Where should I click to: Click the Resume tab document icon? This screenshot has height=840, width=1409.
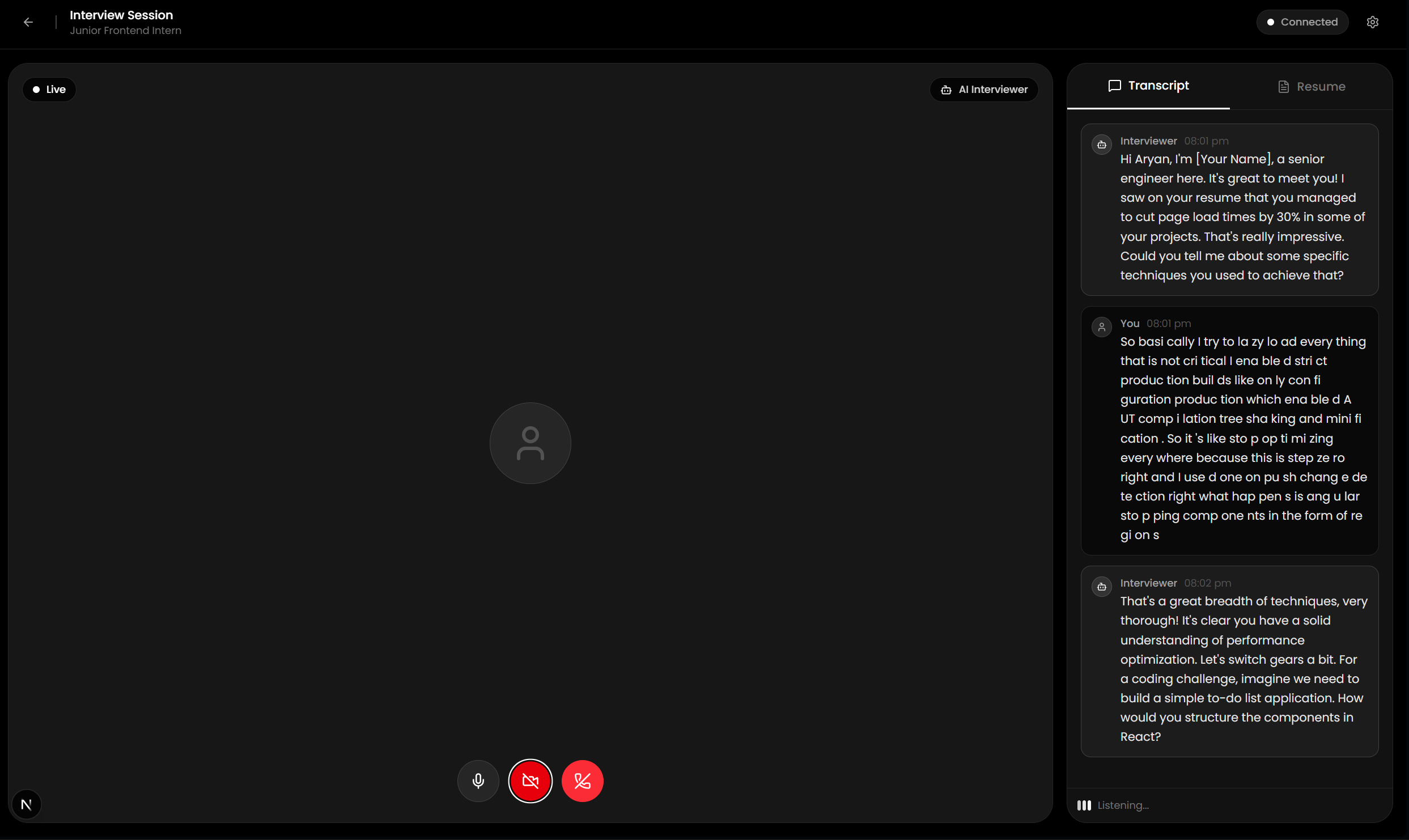[x=1284, y=87]
